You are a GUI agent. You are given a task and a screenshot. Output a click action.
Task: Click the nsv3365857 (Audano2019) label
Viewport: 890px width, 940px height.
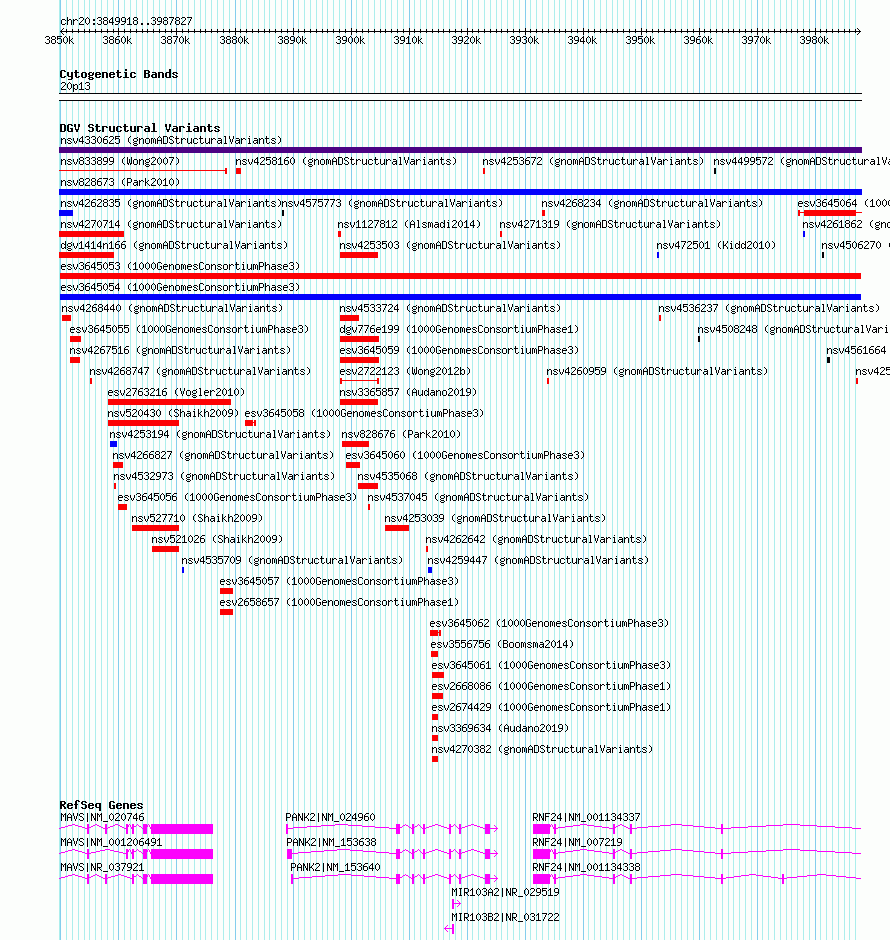pos(408,392)
